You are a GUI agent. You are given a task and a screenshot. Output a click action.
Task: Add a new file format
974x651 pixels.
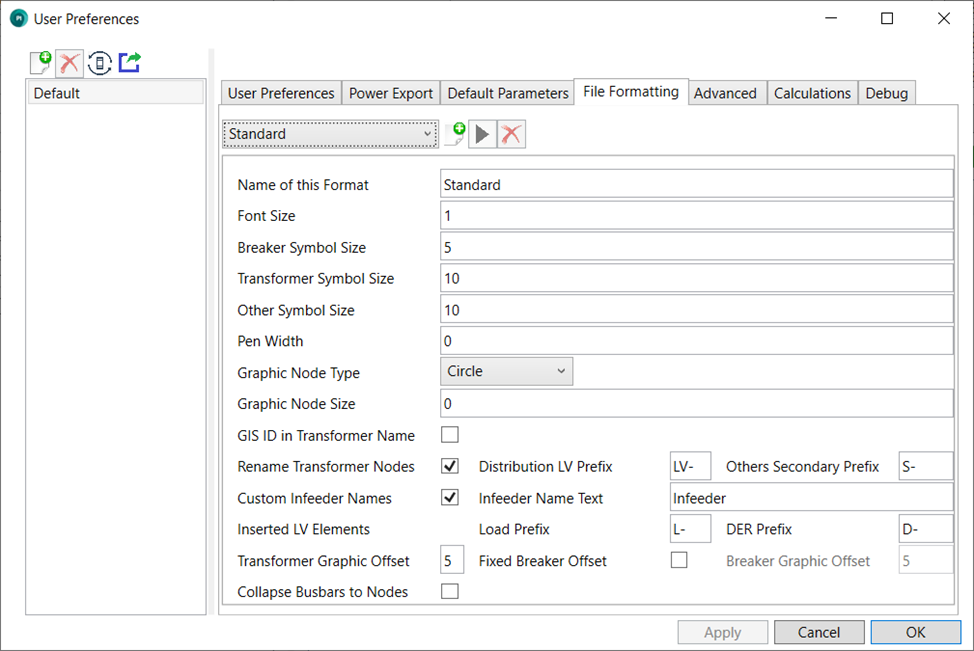[455, 134]
